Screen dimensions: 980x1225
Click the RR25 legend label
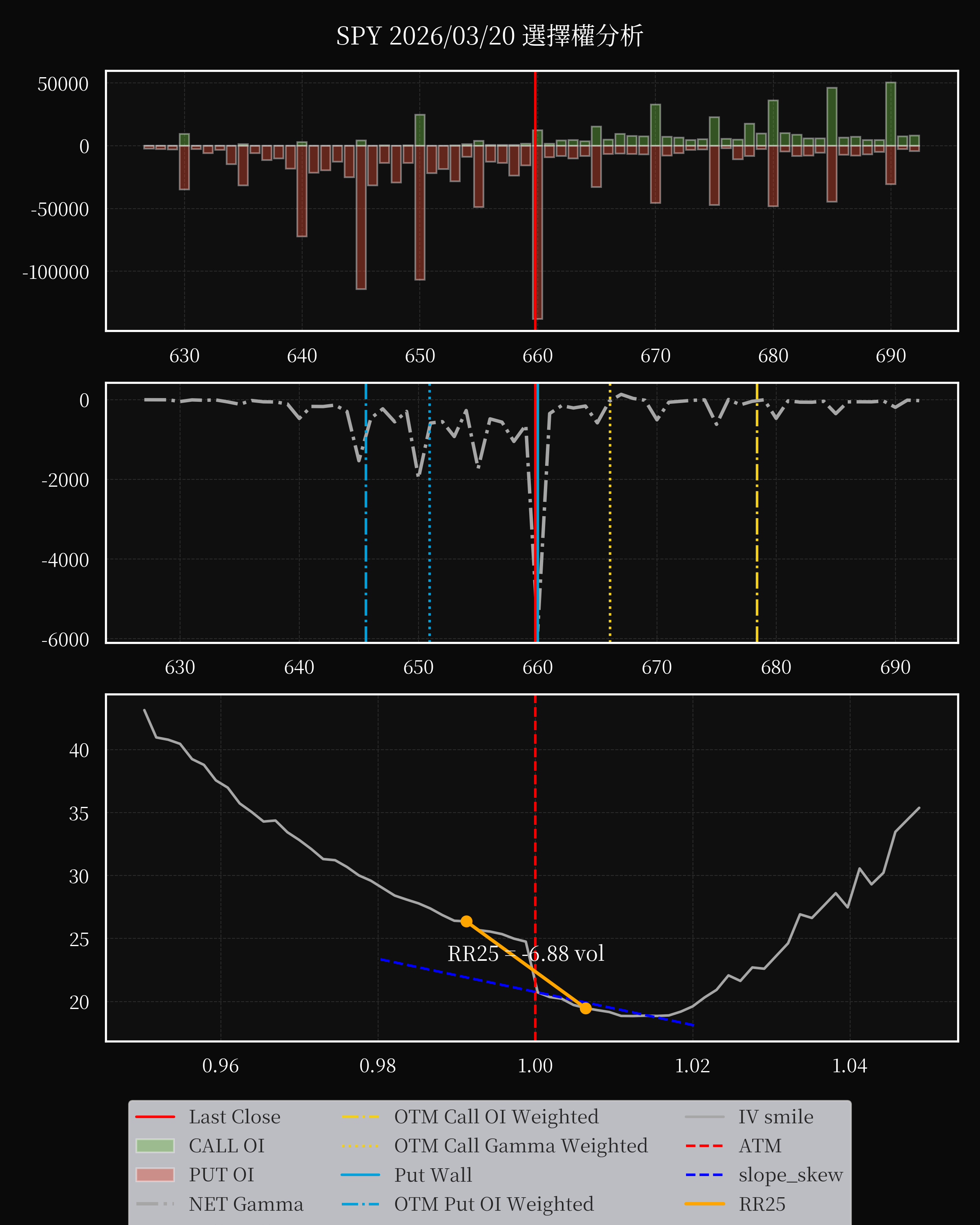pyautogui.click(x=762, y=1204)
